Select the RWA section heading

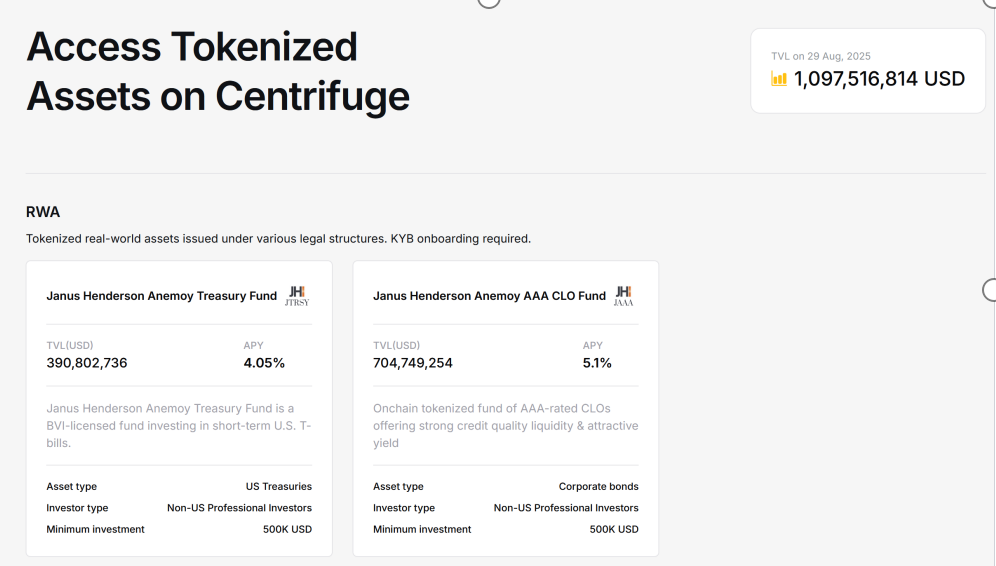(43, 212)
